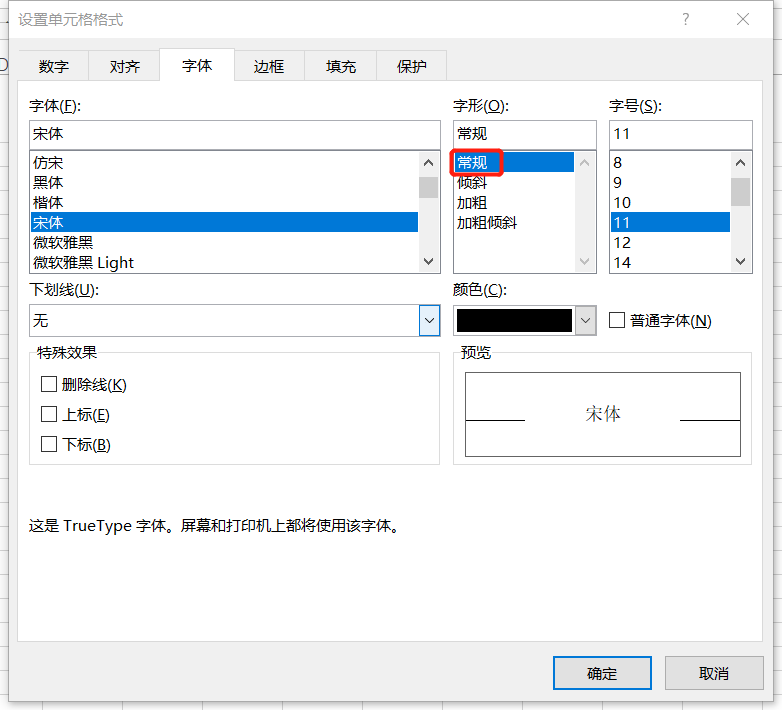The width and height of the screenshot is (782, 710).
Task: Select font size 14
Action: [x=670, y=262]
